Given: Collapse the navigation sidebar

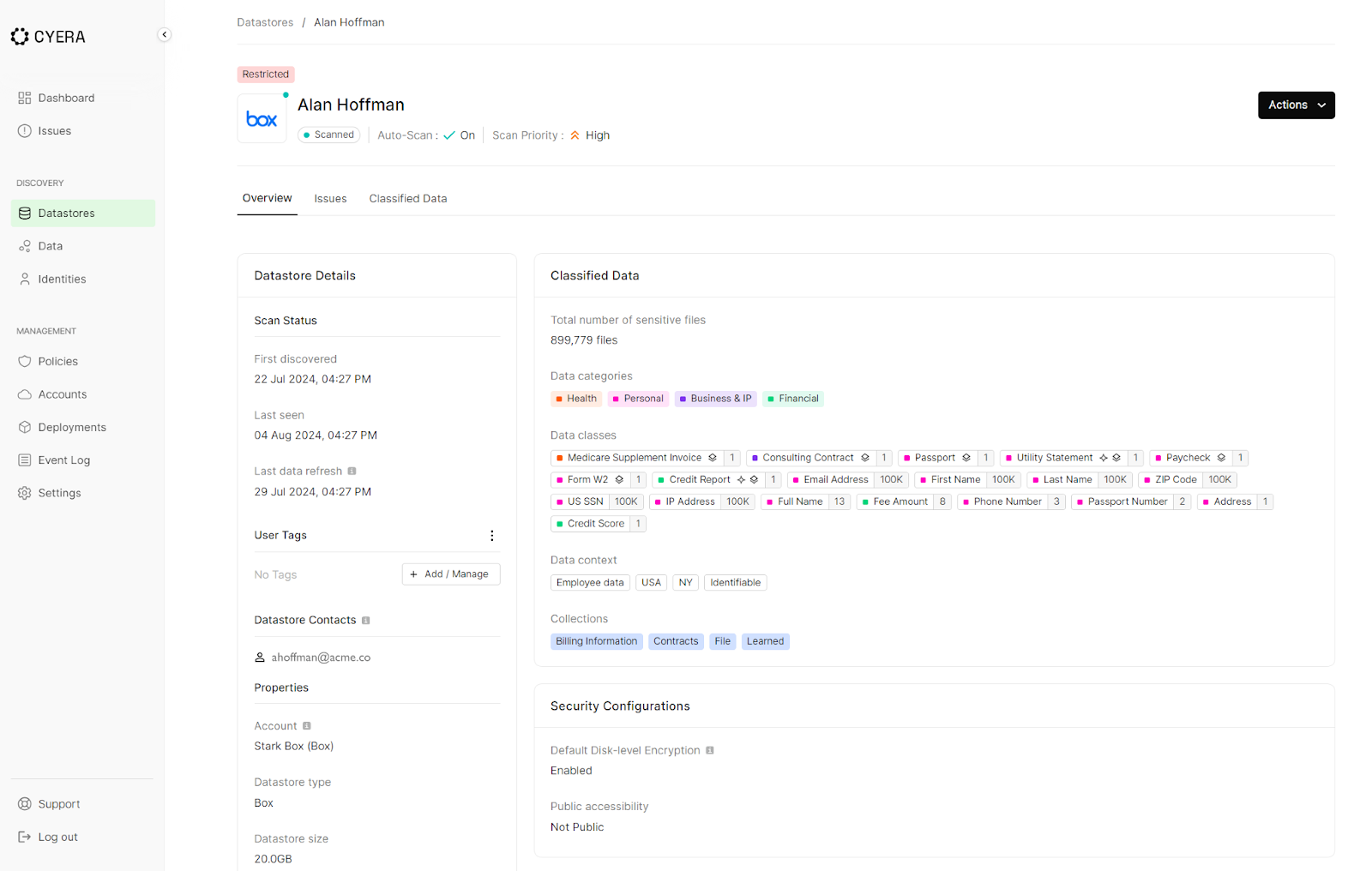Looking at the screenshot, I should tap(164, 34).
